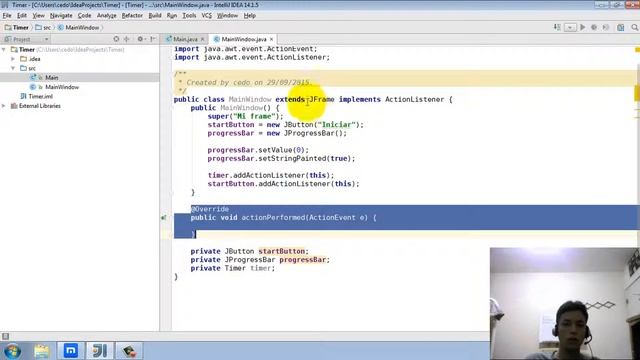The width and height of the screenshot is (640, 360).
Task: Open the Refactor menu
Action: click(132, 16)
